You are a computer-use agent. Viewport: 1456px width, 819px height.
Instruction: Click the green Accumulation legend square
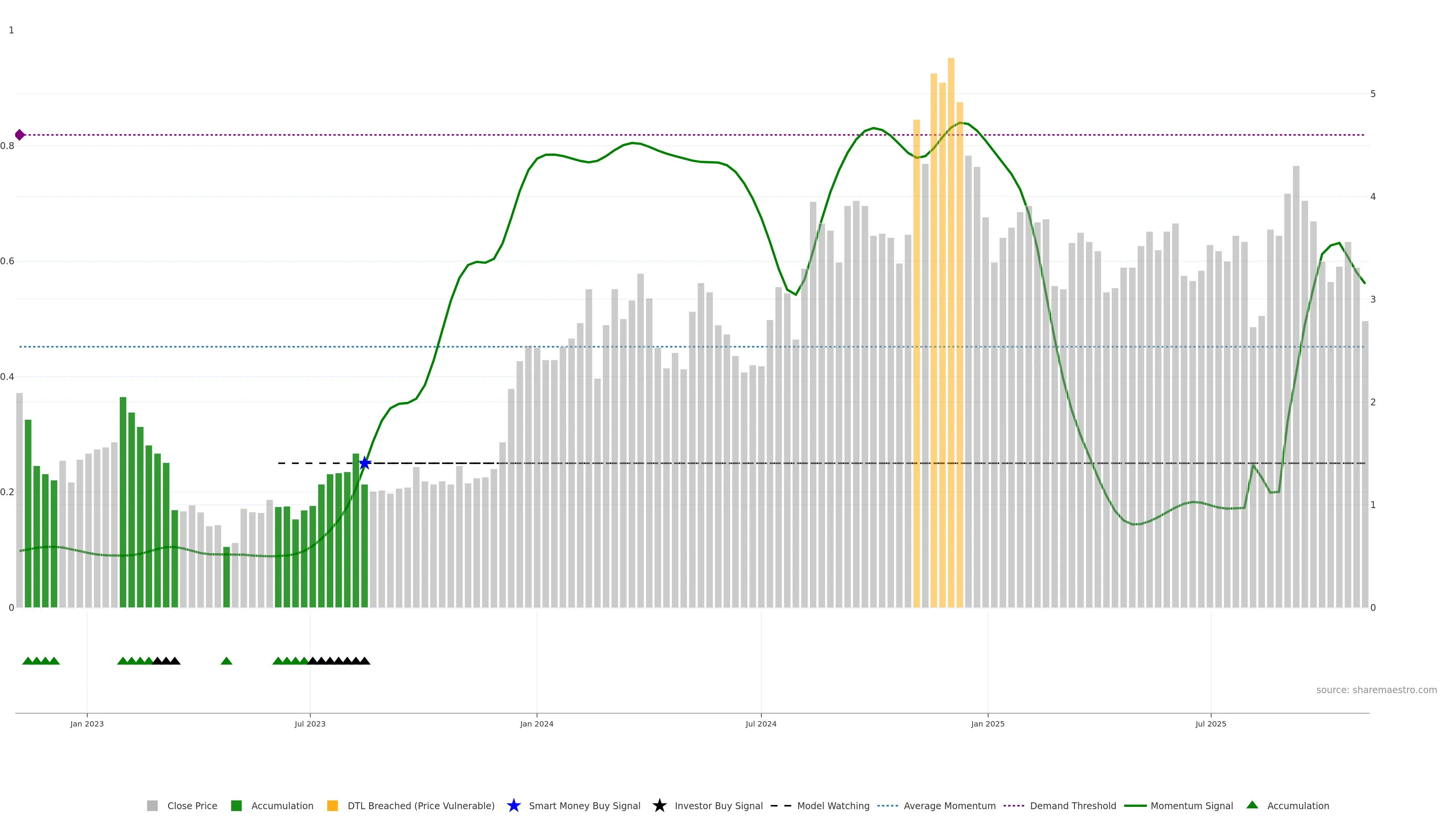236,805
